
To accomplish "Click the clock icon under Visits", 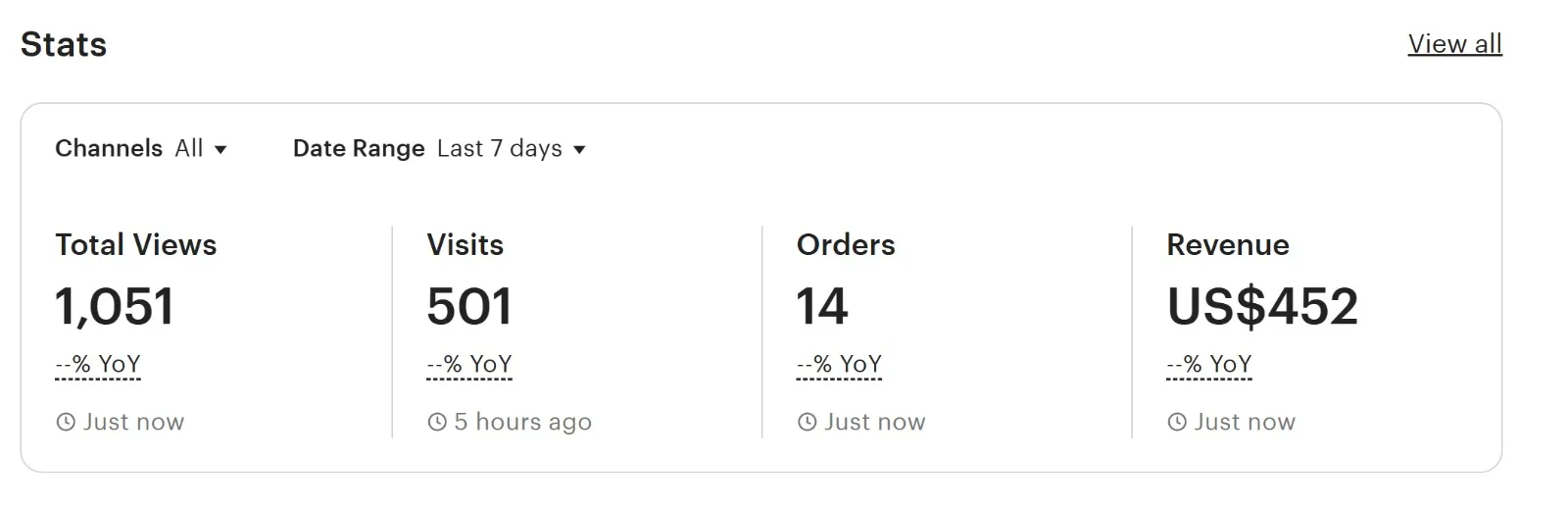I will pos(437,423).
